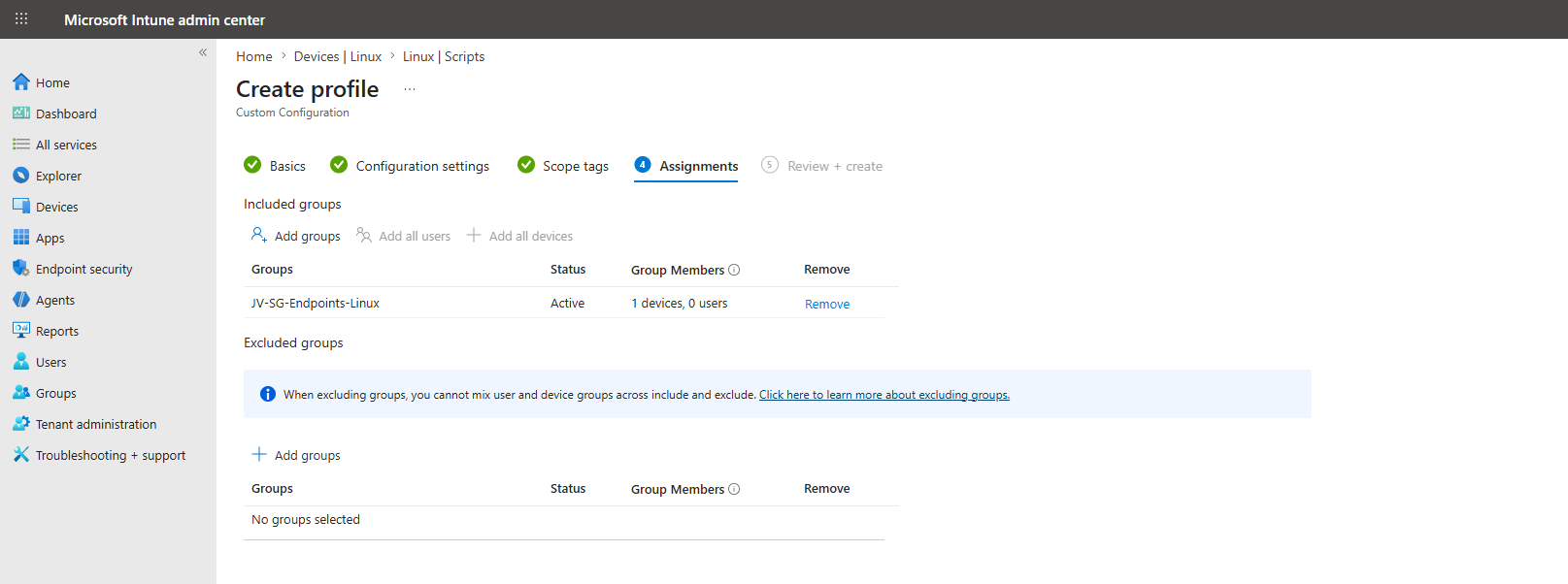Click the blue info icon in banner
The image size is (1568, 584).
[268, 394]
